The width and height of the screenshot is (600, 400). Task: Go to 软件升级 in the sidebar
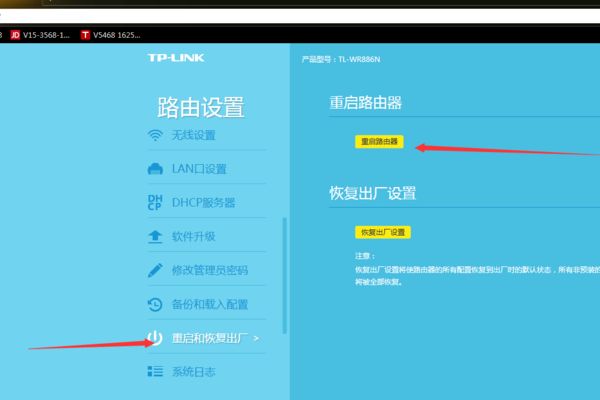(x=194, y=237)
